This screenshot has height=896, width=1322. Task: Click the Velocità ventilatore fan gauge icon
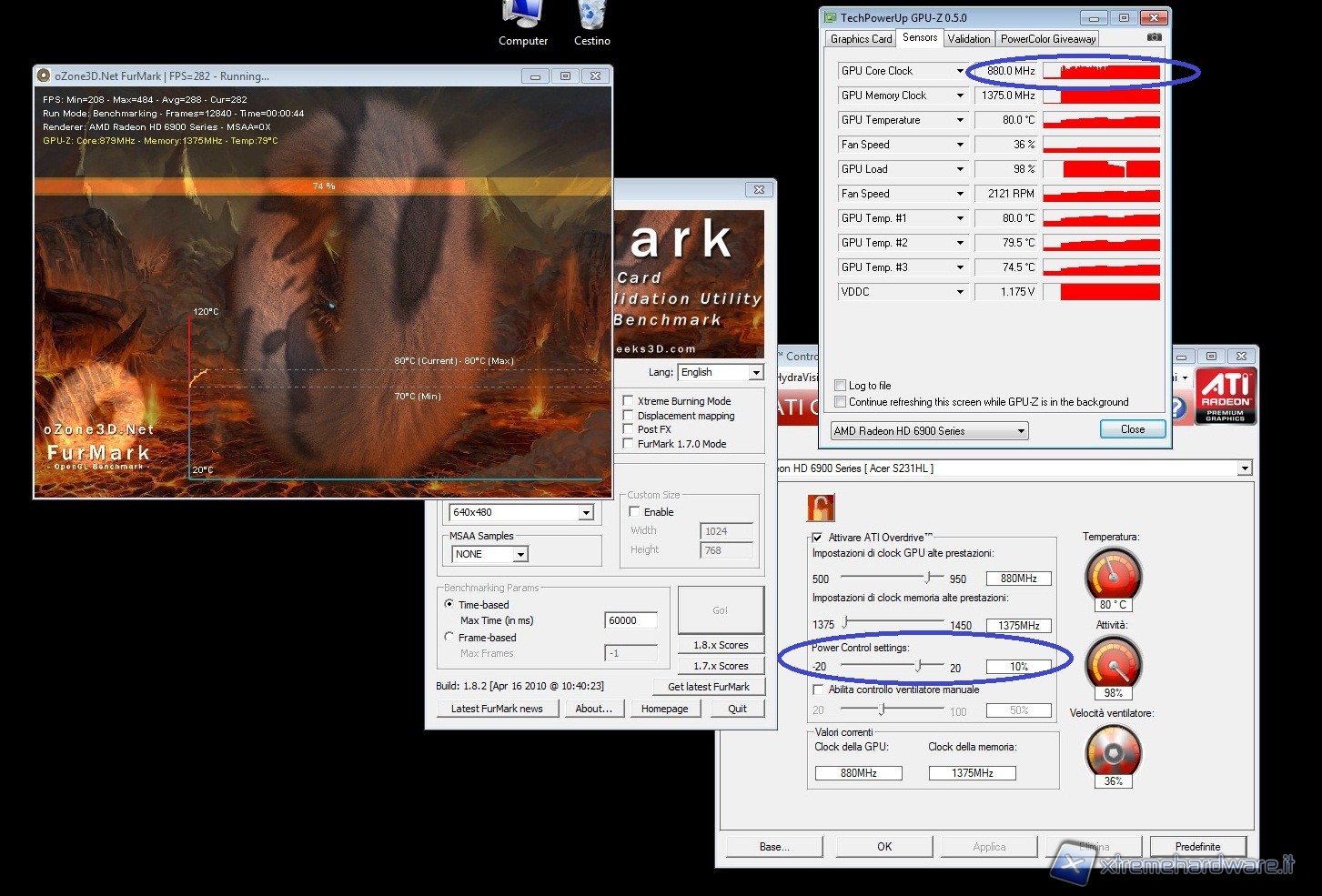tap(1113, 751)
